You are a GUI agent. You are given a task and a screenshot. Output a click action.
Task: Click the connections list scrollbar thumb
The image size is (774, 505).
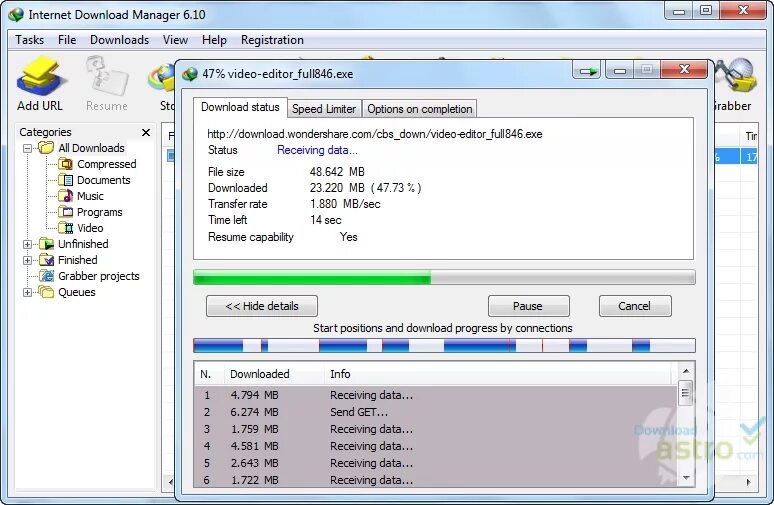click(686, 393)
